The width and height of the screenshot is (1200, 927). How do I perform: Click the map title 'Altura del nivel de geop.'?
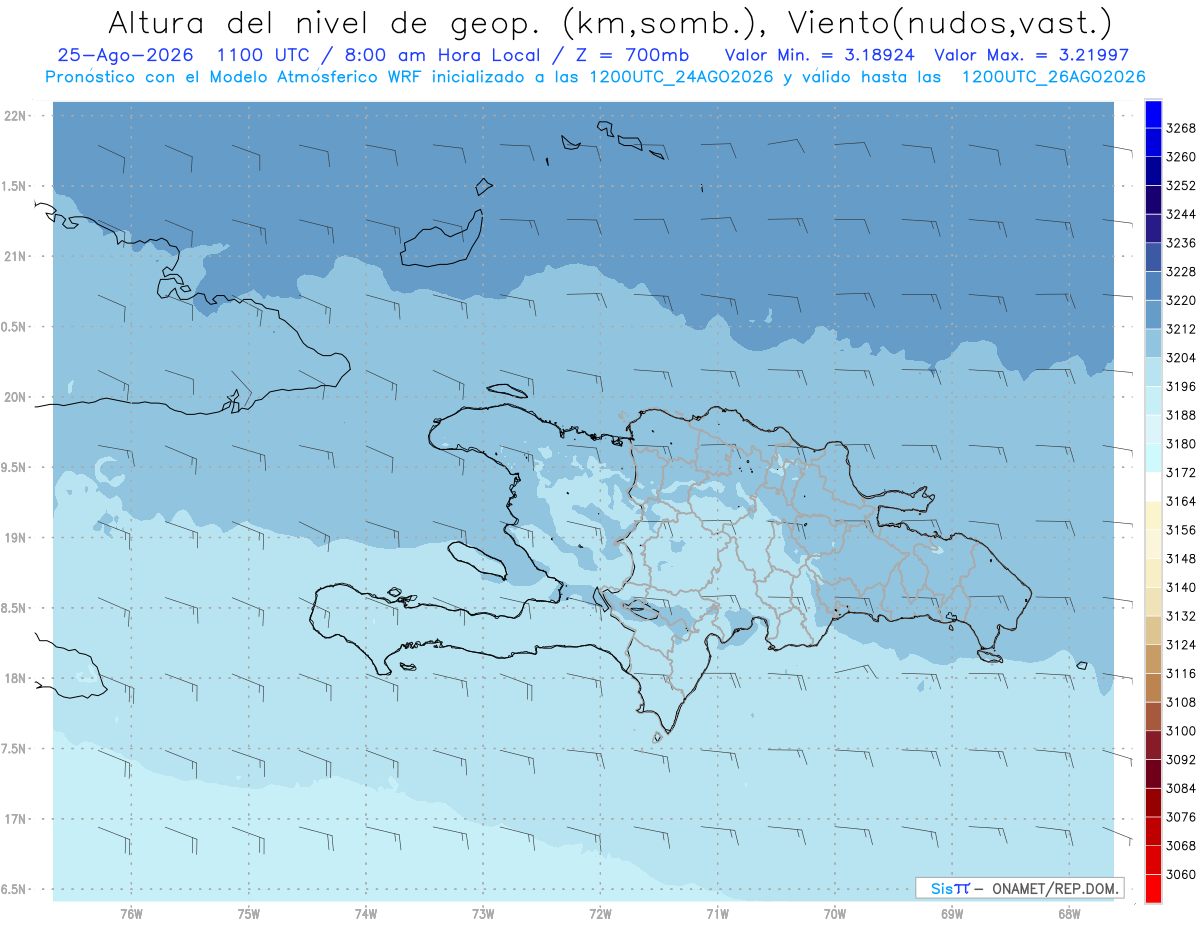[327, 22]
